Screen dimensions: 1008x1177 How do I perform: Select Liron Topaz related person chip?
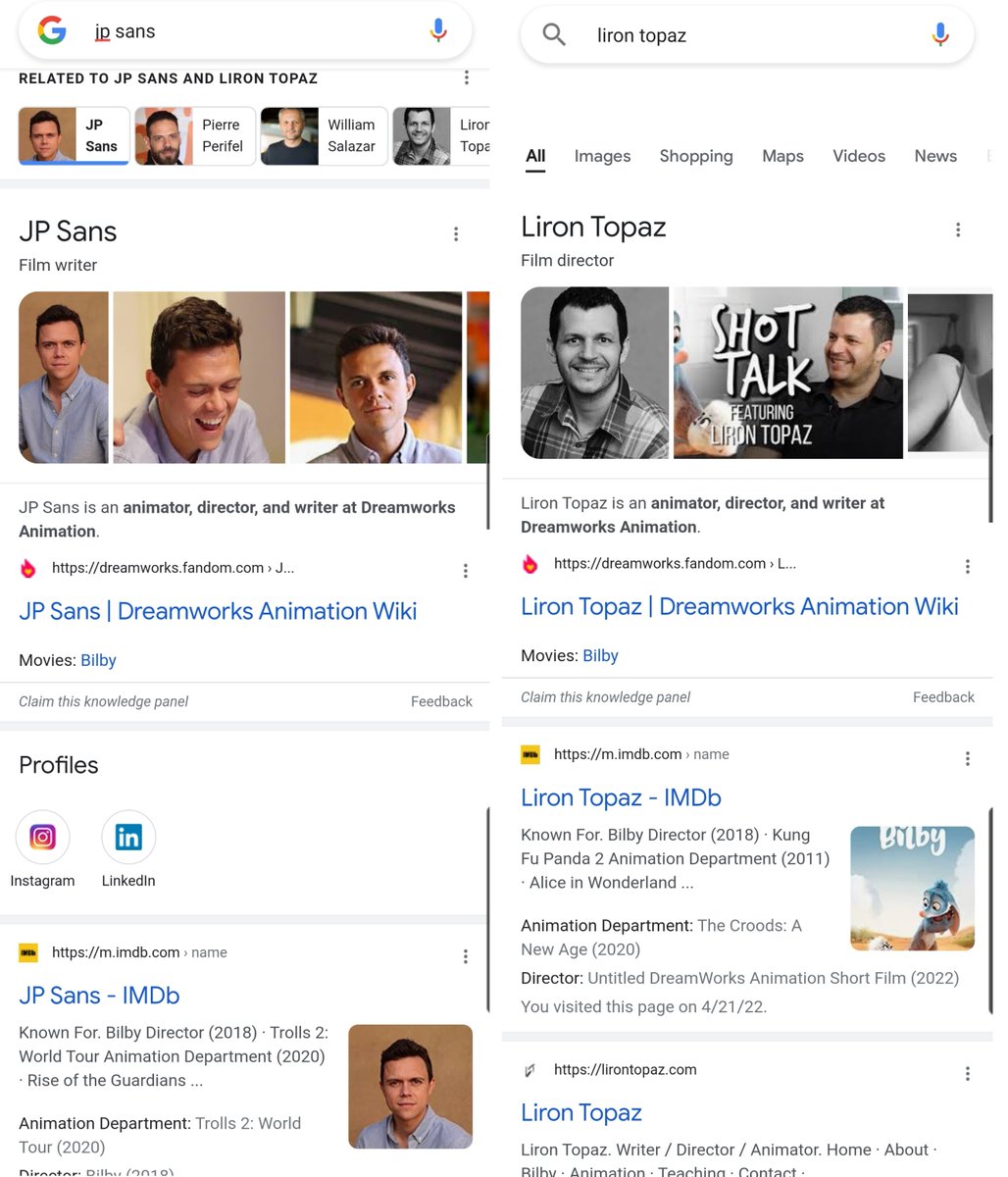[441, 135]
